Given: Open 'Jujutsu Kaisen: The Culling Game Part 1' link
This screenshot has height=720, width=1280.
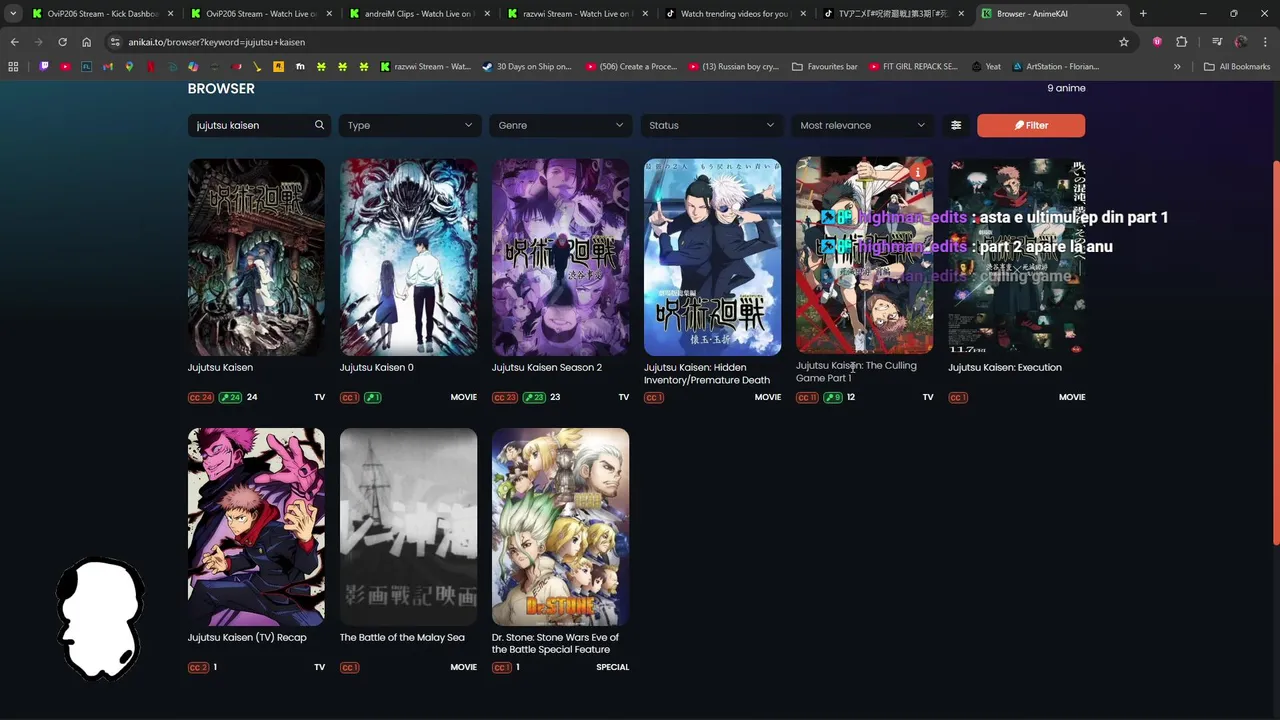Looking at the screenshot, I should [856, 371].
